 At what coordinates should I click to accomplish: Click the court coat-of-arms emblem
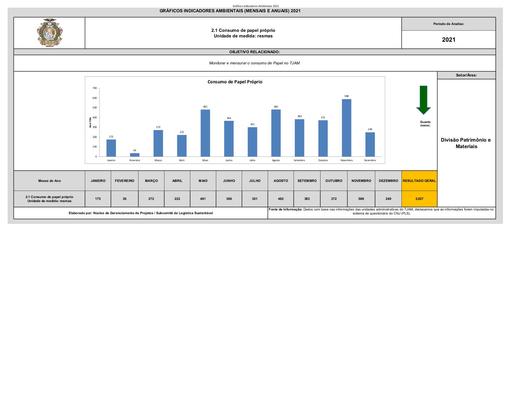tap(50, 33)
